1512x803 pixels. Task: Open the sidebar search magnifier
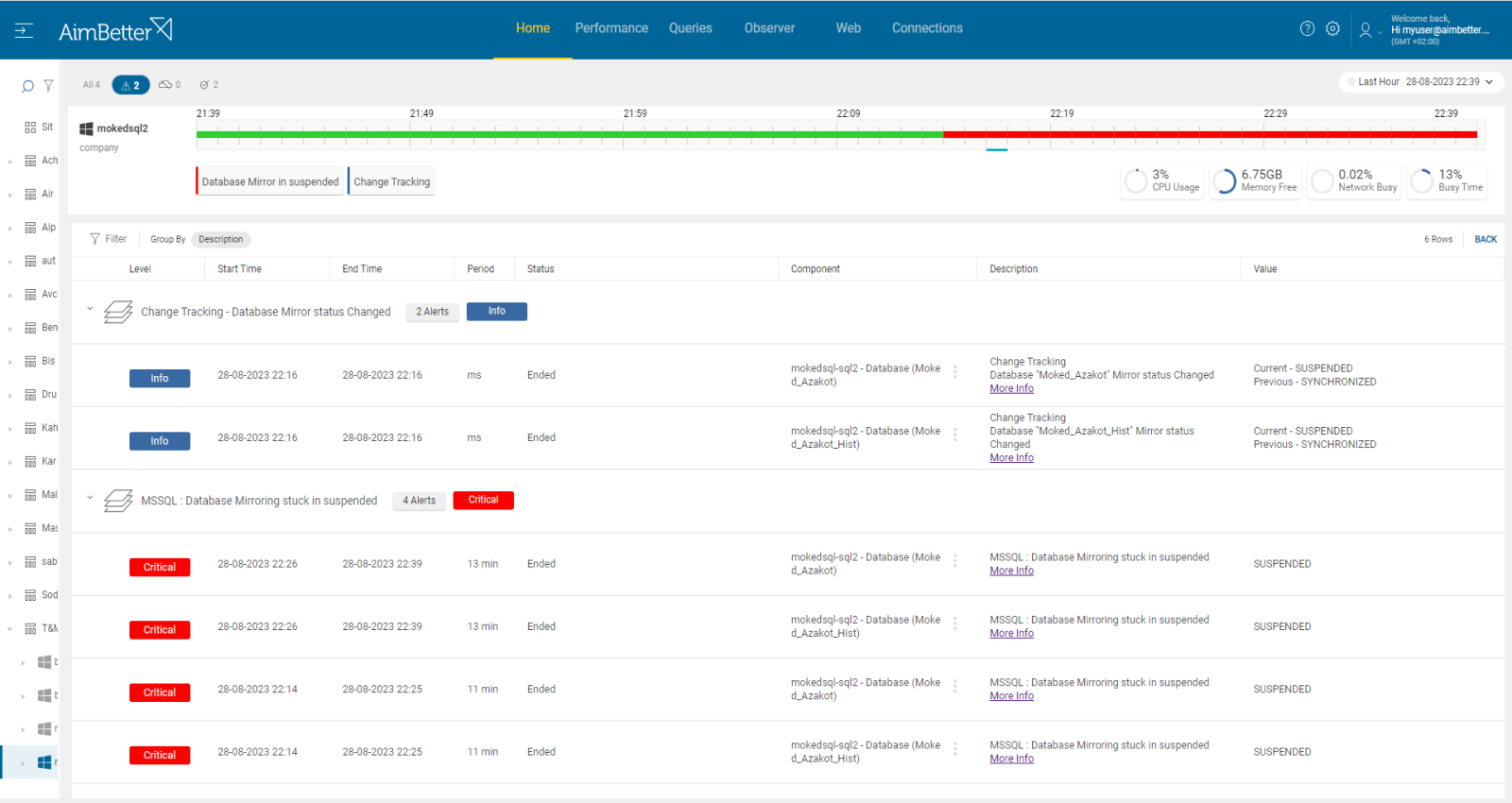click(x=27, y=86)
